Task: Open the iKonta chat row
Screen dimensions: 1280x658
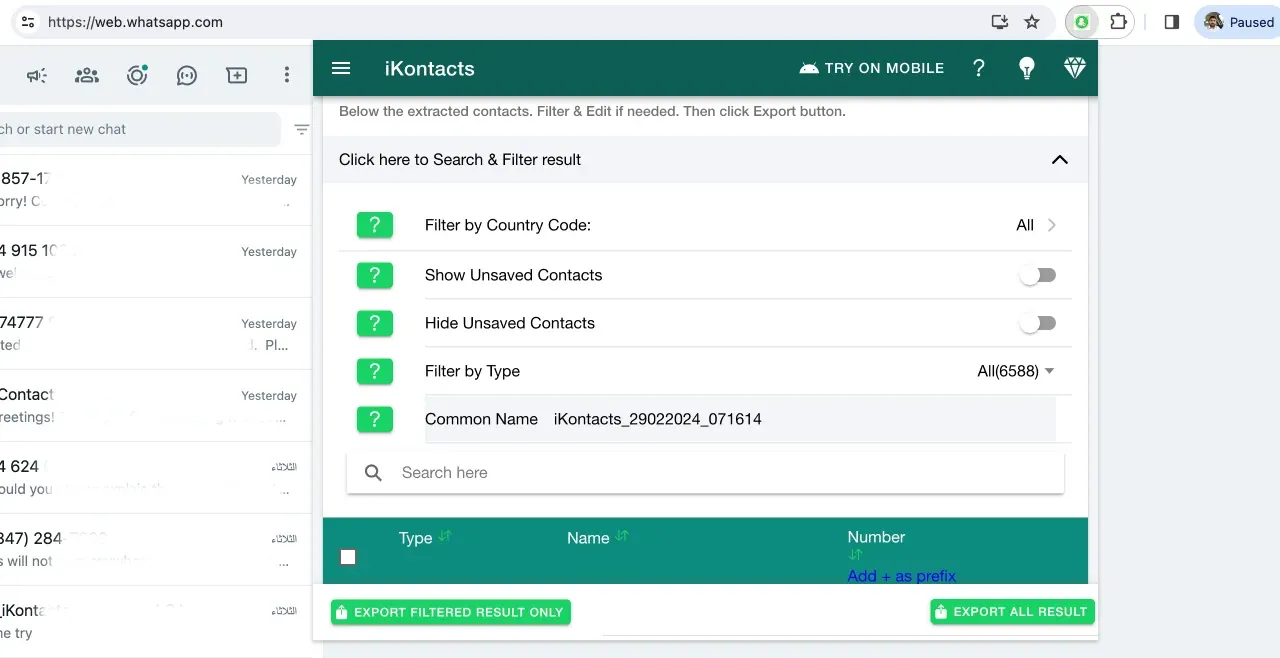Action: coord(155,621)
